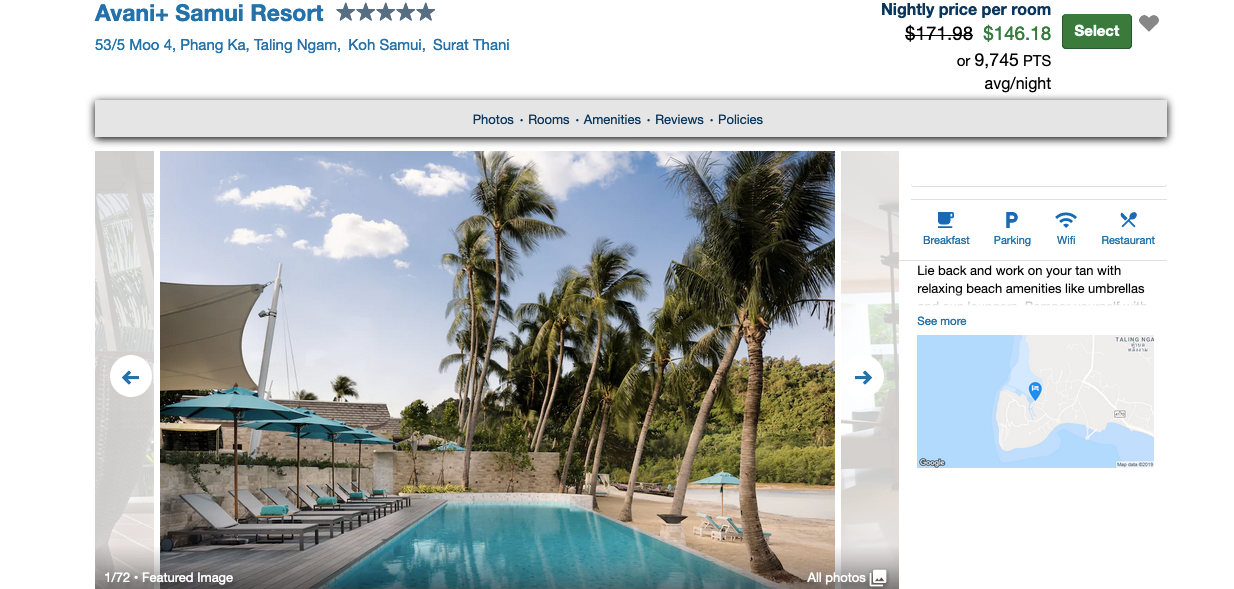This screenshot has height=589, width=1234.
Task: Advance to next photo with right arrow
Action: point(863,377)
